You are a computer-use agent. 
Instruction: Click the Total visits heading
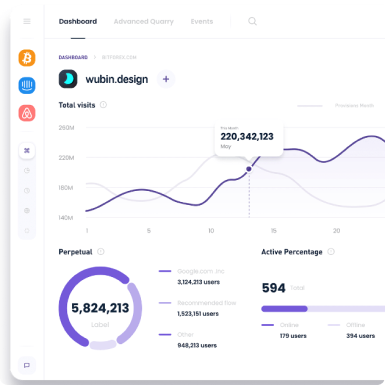click(x=77, y=105)
